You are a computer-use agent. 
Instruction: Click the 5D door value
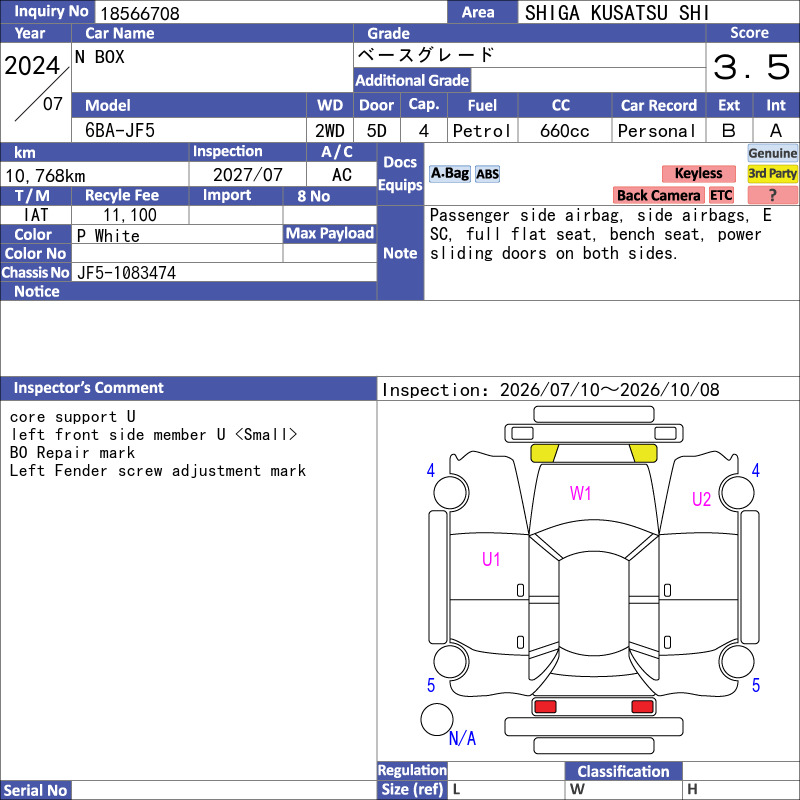[x=377, y=131]
